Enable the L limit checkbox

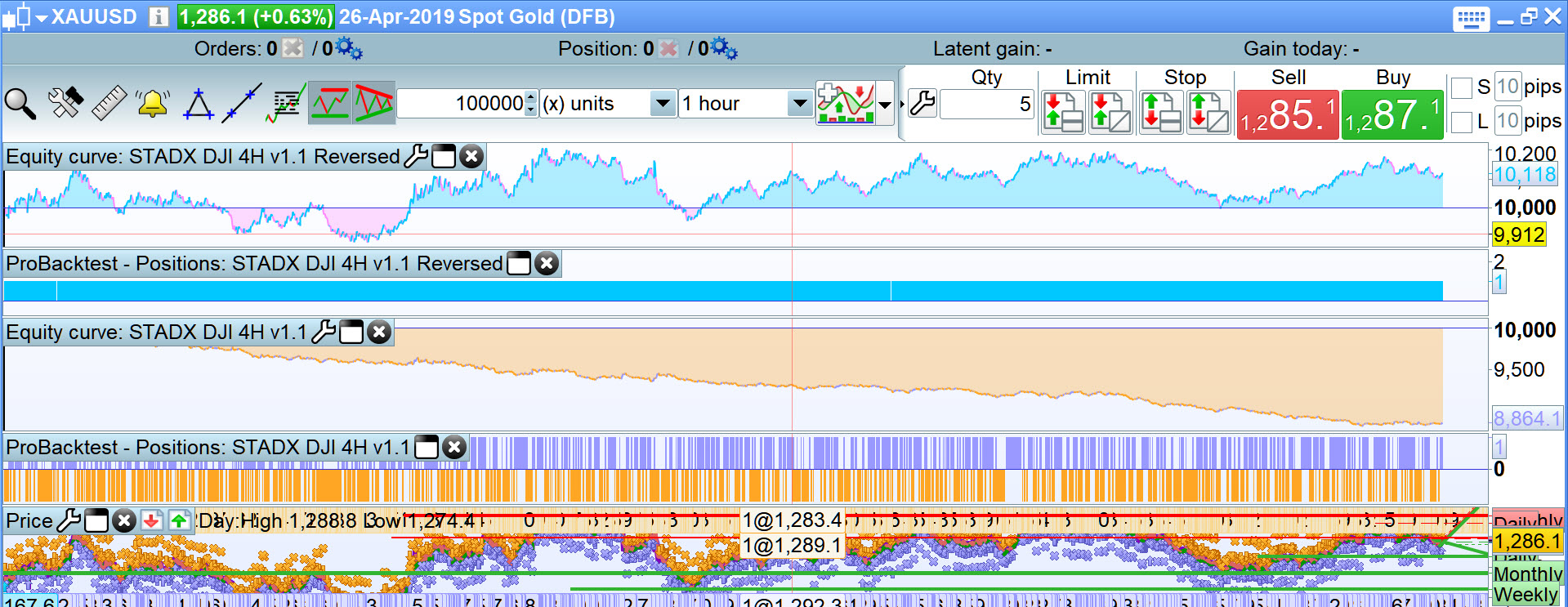click(1461, 122)
